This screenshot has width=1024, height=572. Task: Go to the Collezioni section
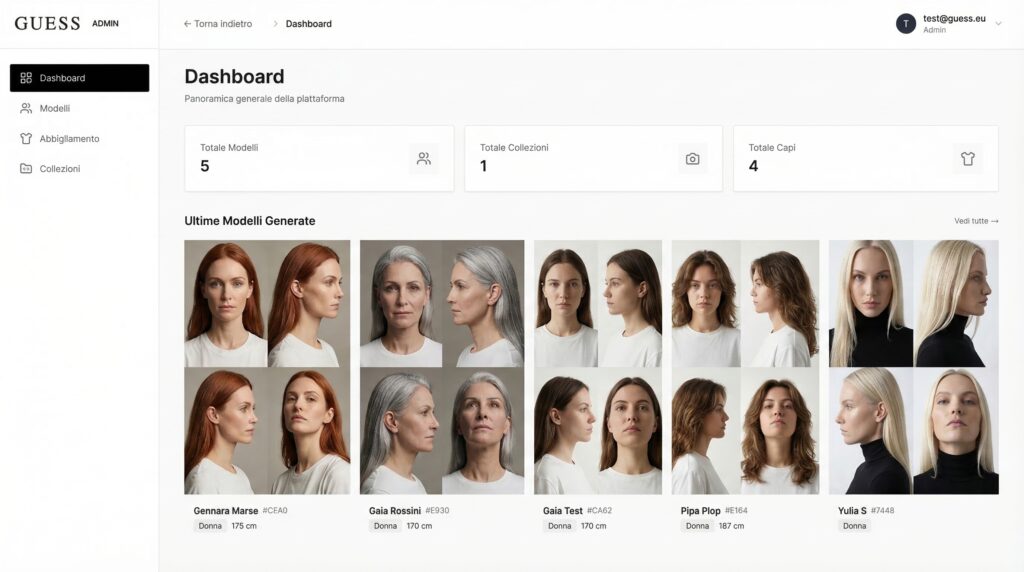point(60,169)
